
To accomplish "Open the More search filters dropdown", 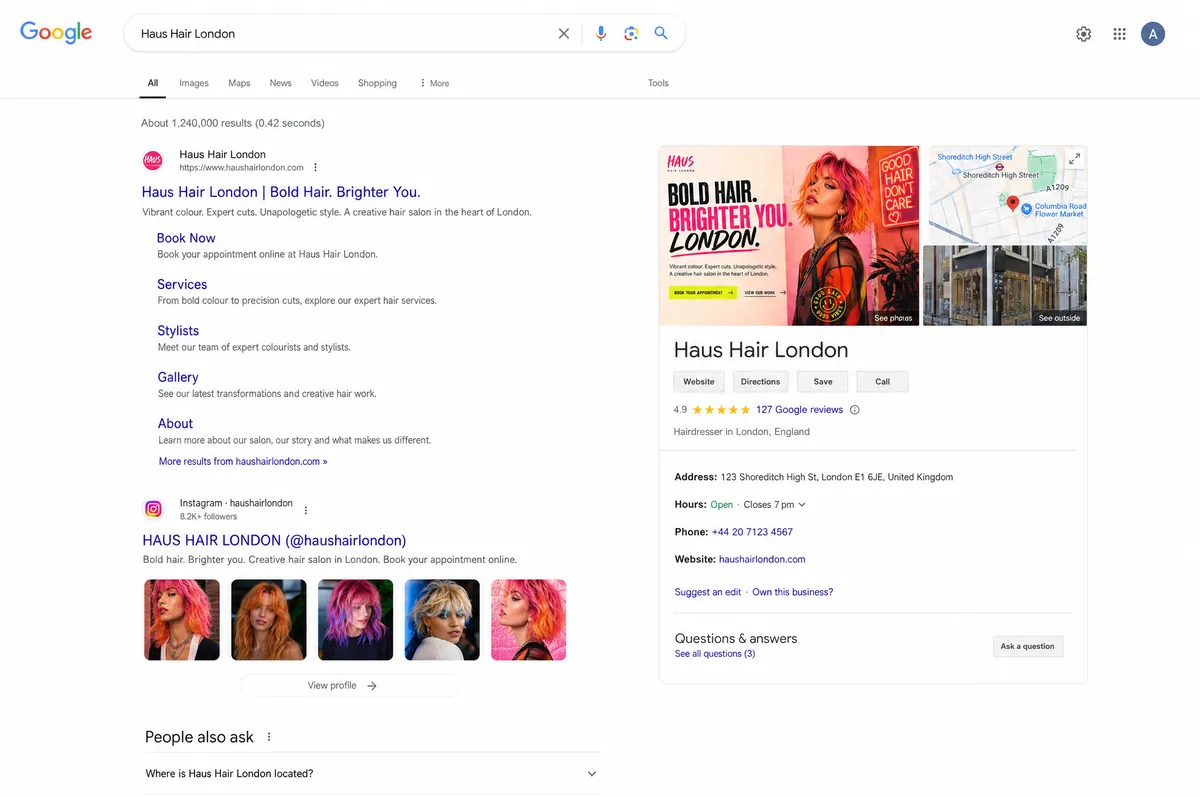I will (x=434, y=83).
